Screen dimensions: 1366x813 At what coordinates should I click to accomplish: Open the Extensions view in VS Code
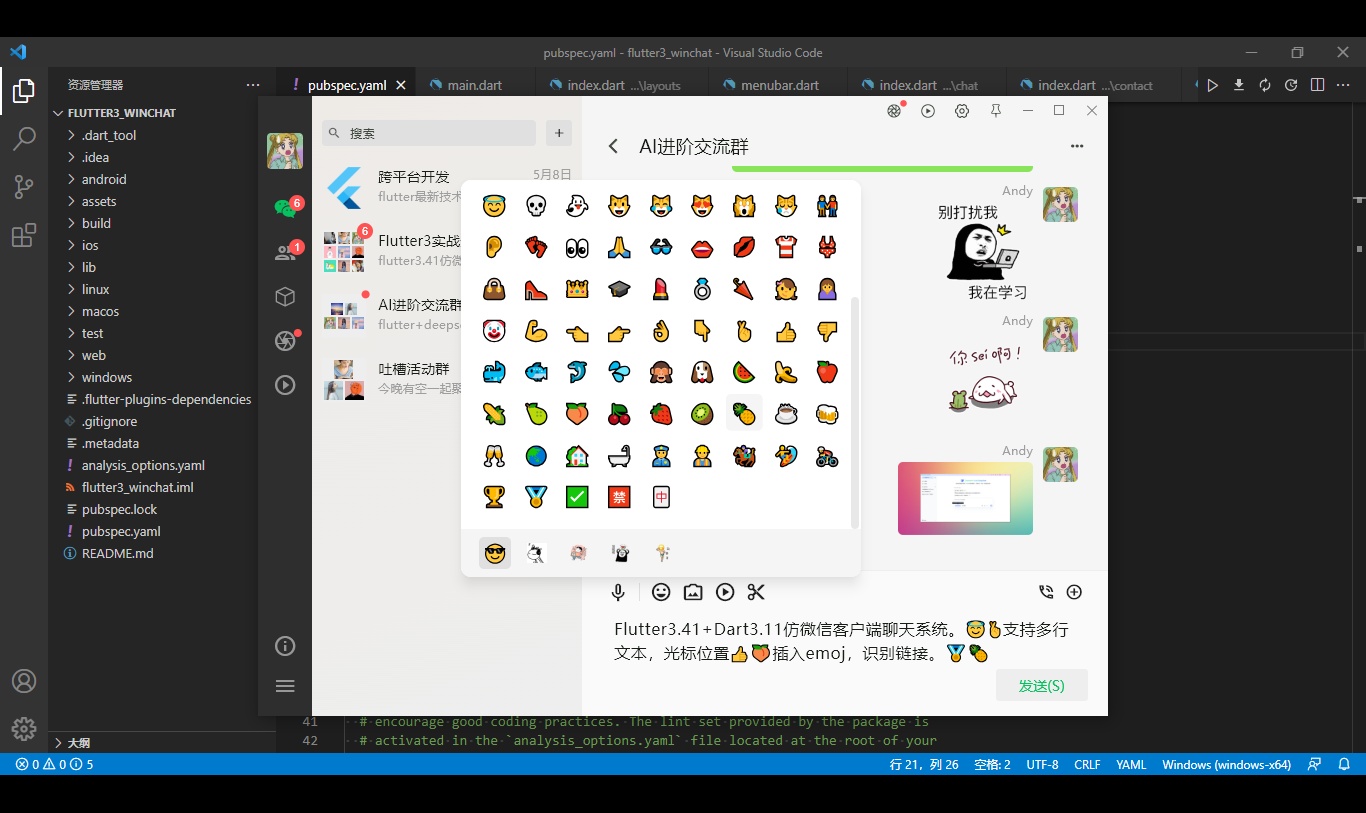(24, 236)
